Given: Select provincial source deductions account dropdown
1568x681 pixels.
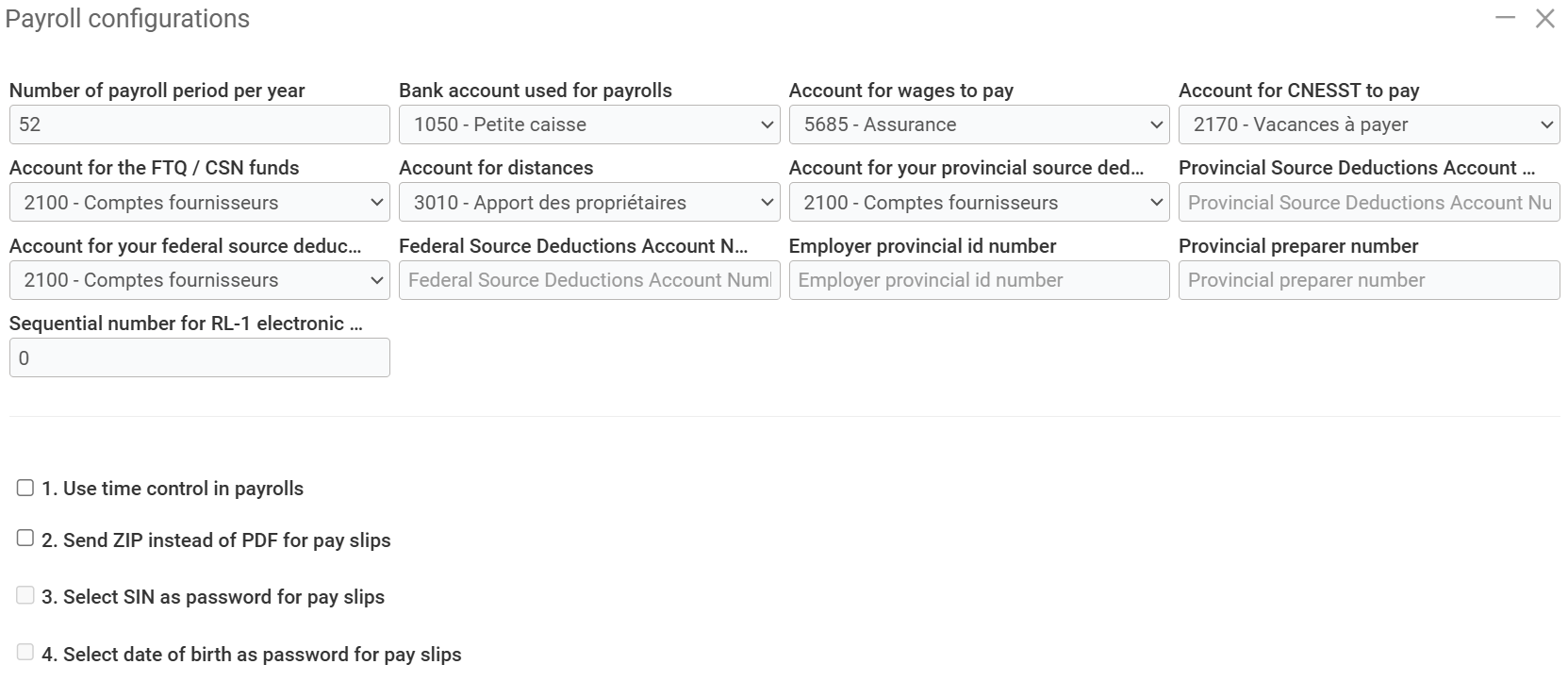Looking at the screenshot, I should 979,203.
